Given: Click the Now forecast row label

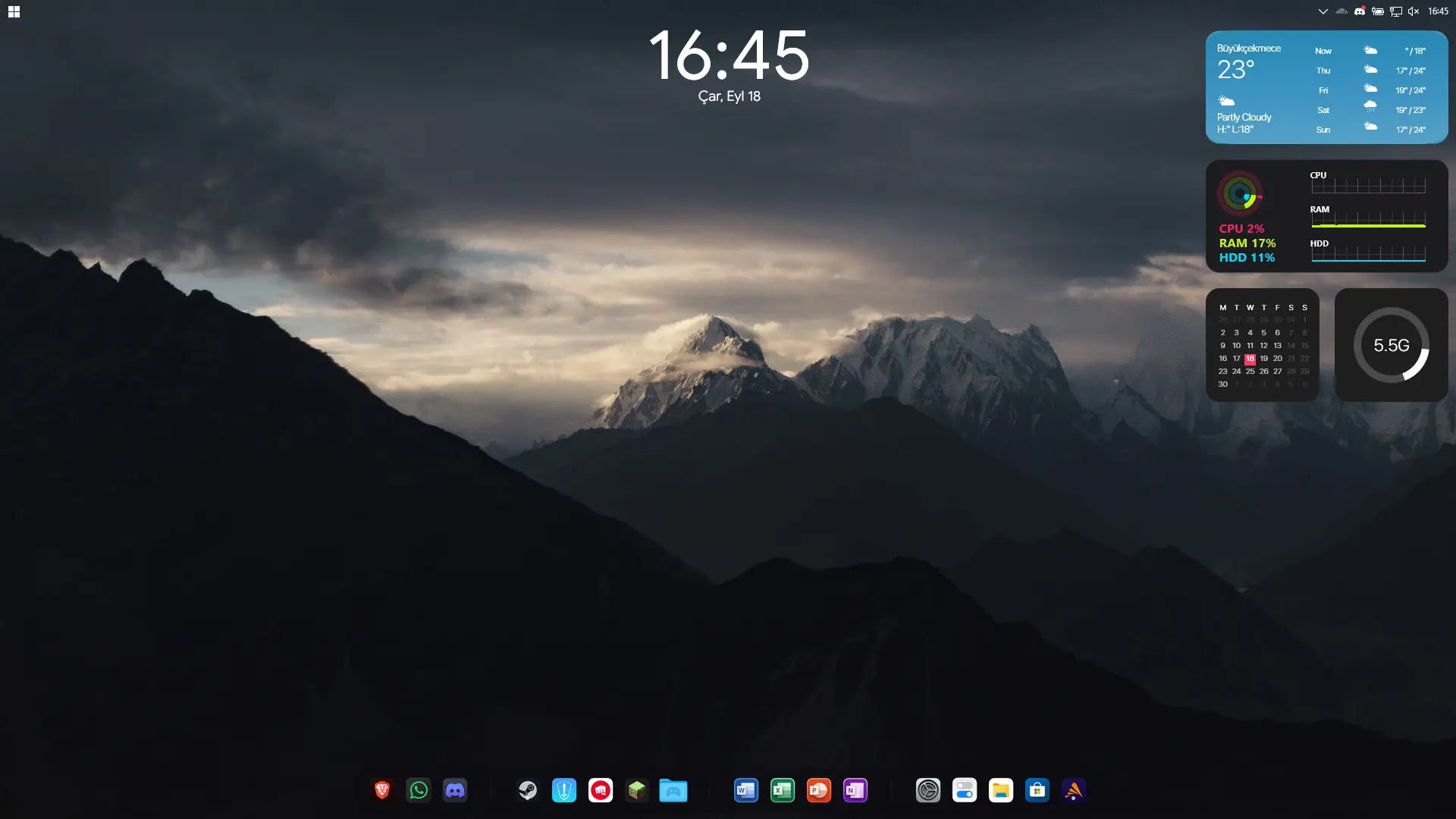Looking at the screenshot, I should pyautogui.click(x=1323, y=51).
